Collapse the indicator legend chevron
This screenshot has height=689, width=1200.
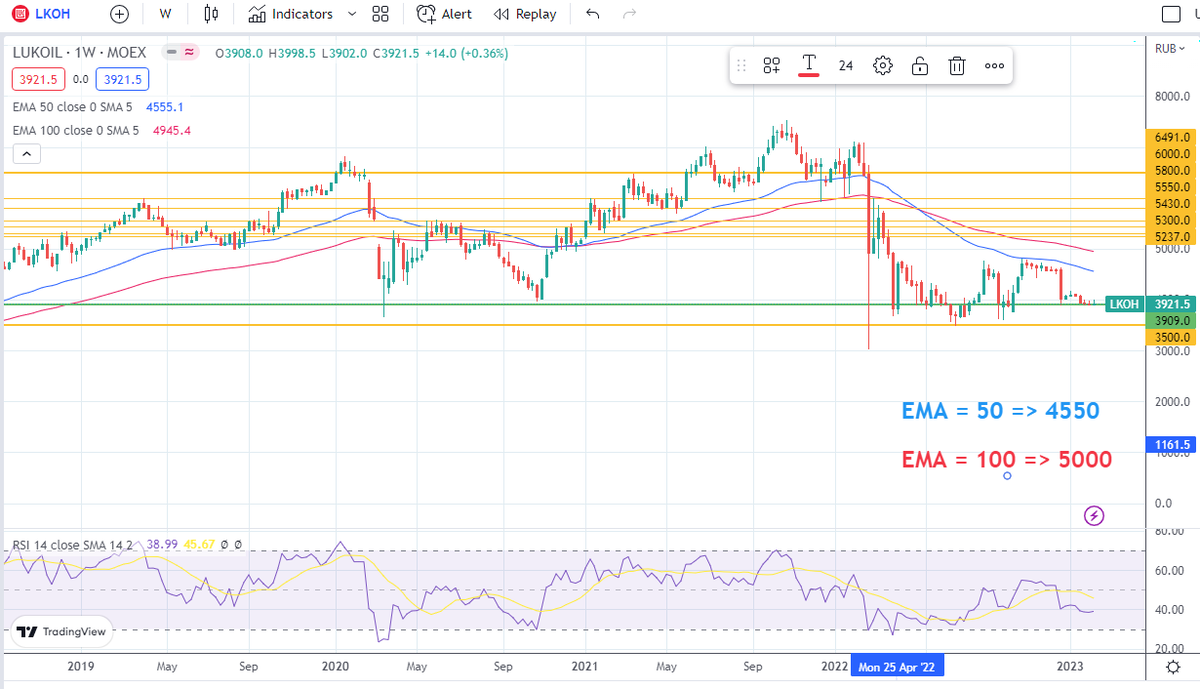point(26,153)
